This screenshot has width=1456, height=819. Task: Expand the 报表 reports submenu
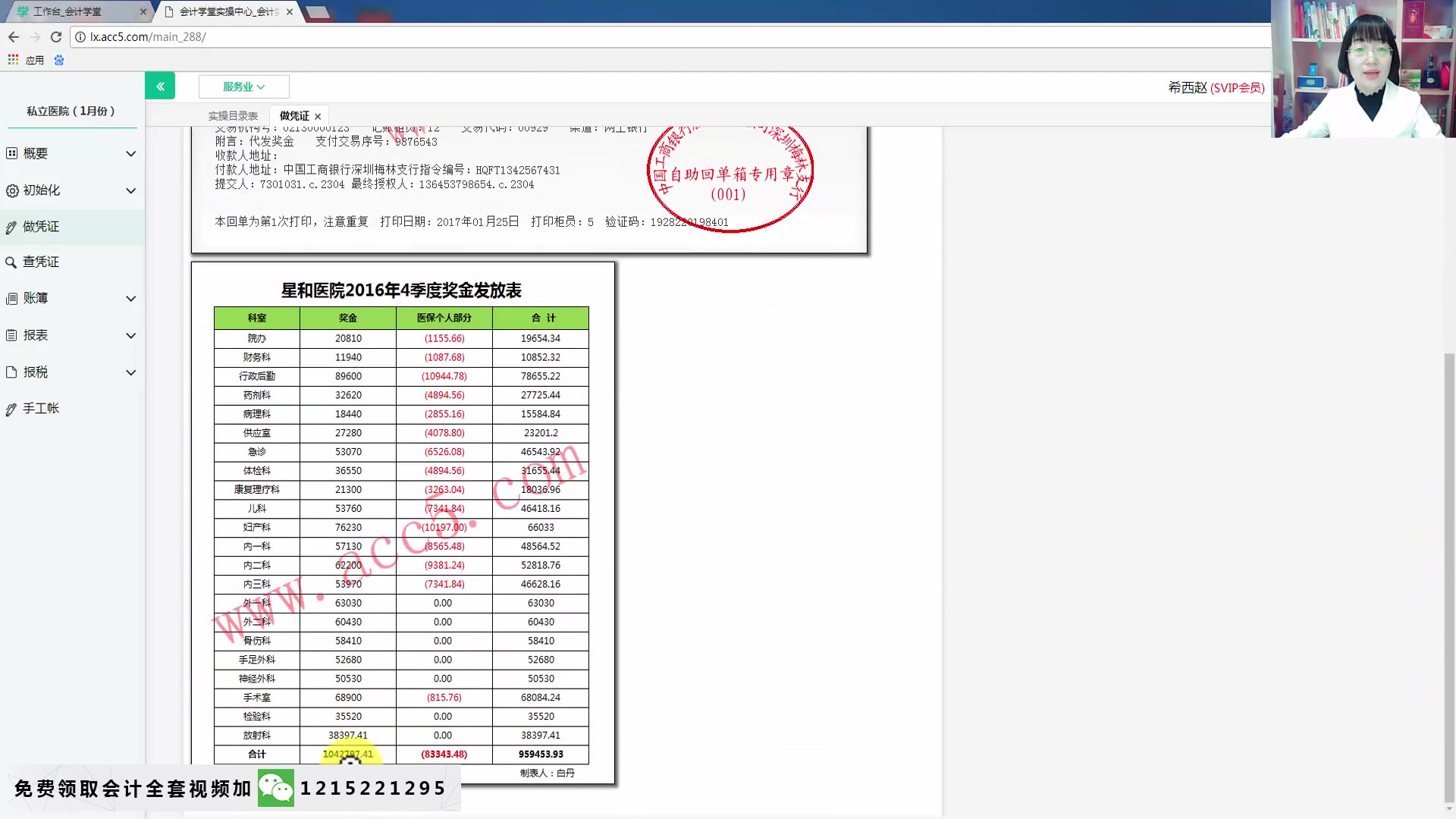coord(36,335)
